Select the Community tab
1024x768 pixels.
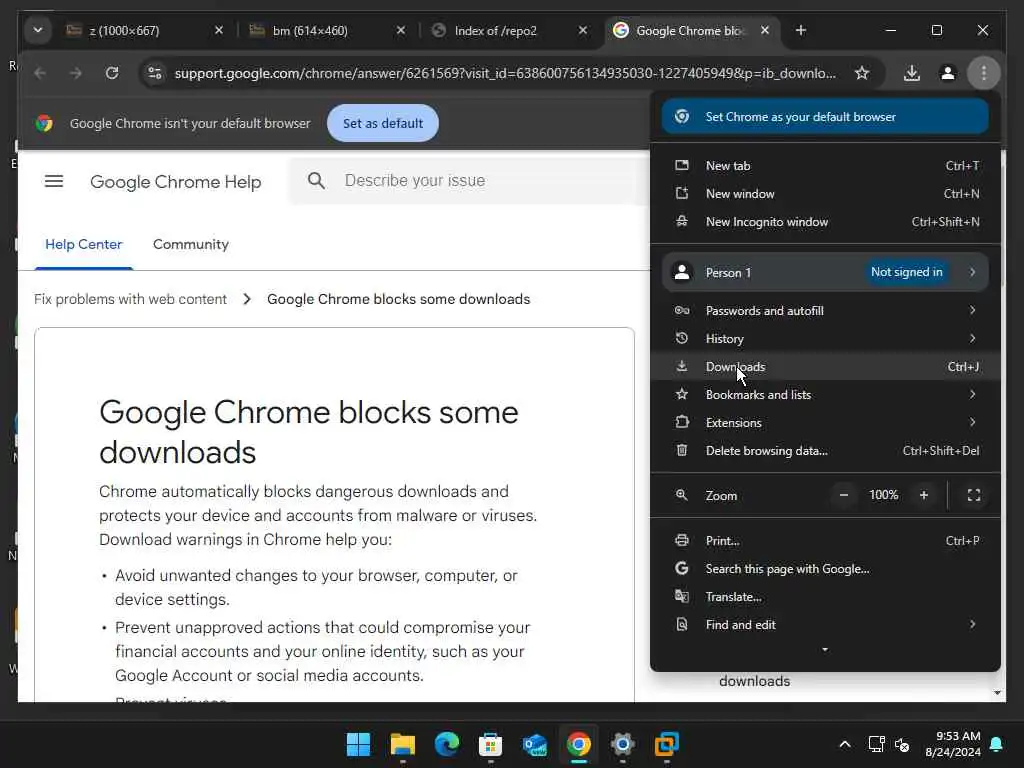[191, 244]
